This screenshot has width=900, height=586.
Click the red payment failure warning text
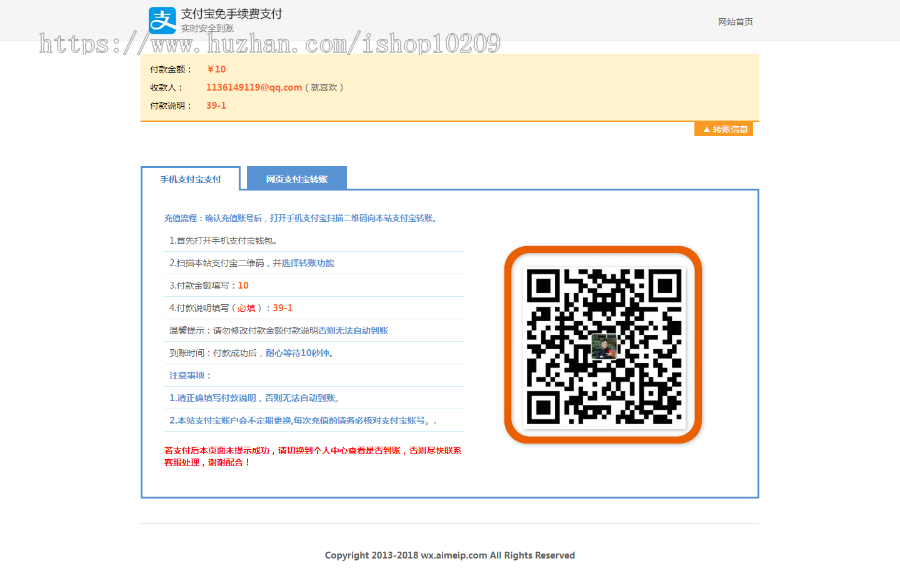tap(313, 456)
